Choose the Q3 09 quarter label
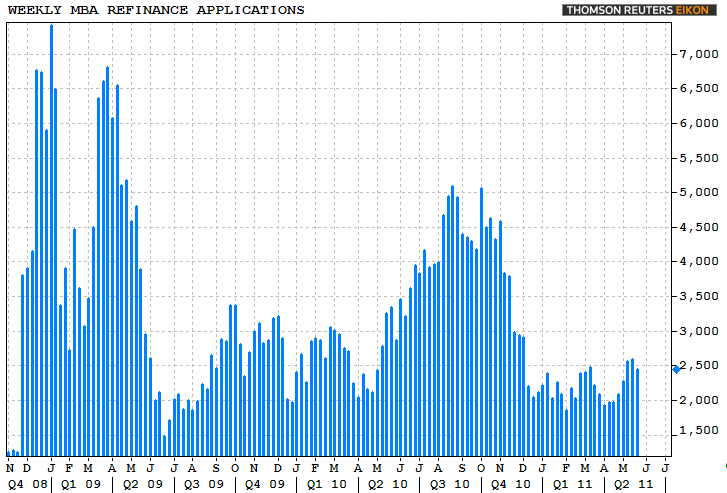The width and height of the screenshot is (727, 493). point(205,485)
